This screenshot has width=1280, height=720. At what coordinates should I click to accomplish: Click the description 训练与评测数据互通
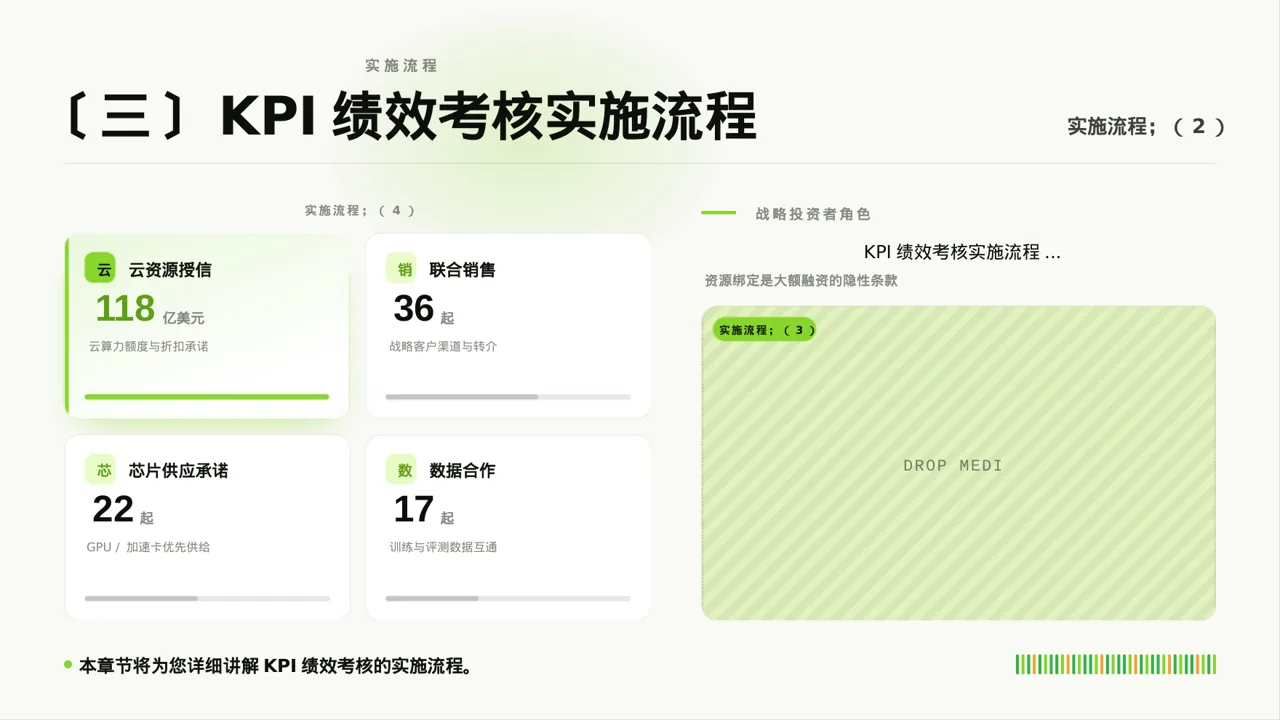pos(443,547)
